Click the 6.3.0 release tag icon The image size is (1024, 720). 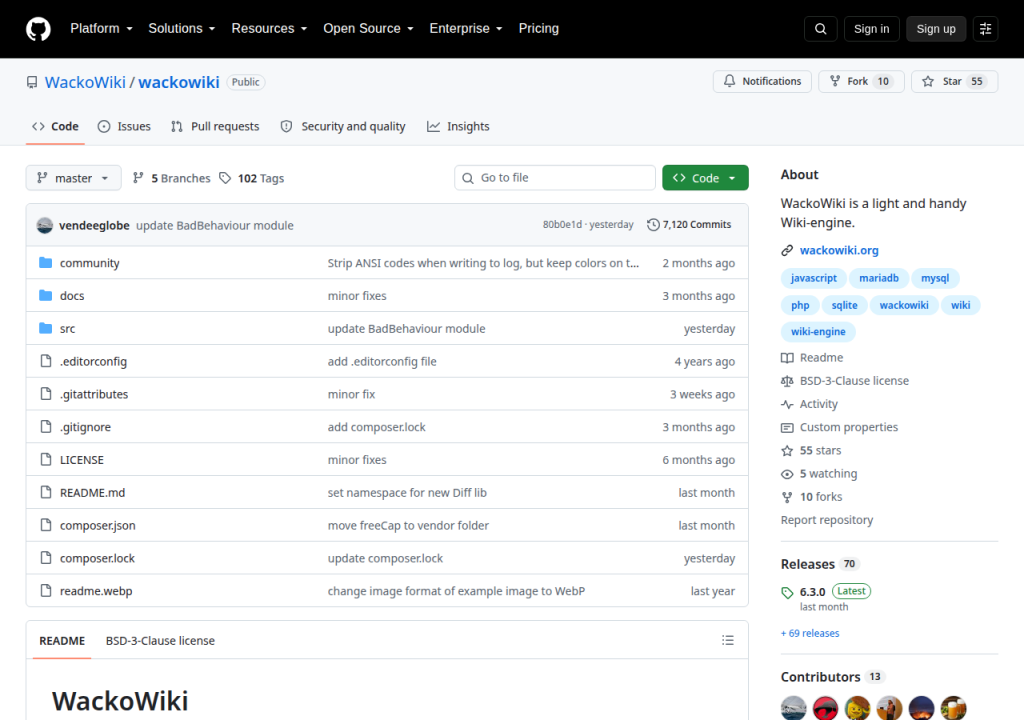[787, 593]
